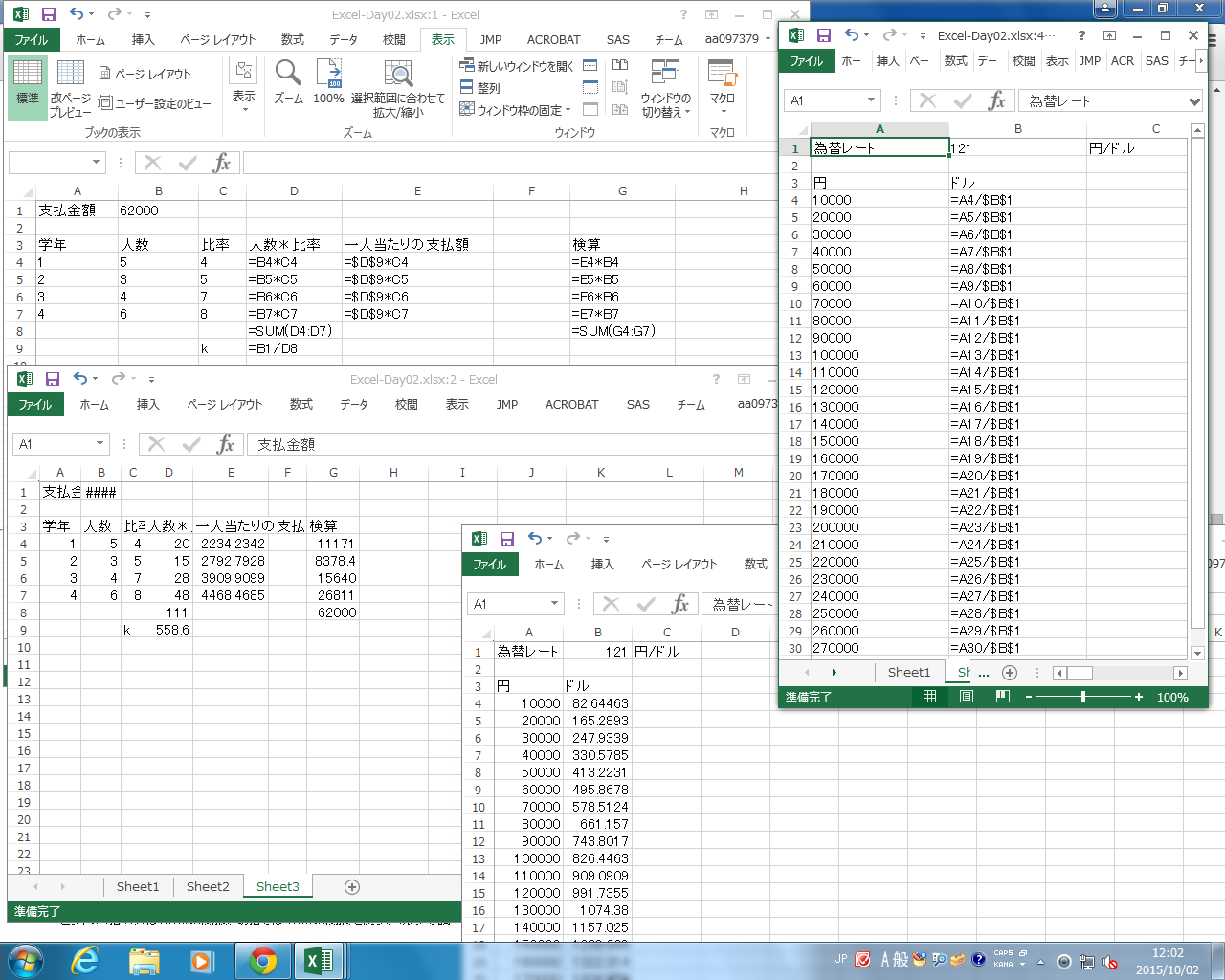Click the save icon in Excel-Day02.xlsx:2 window
This screenshot has width=1225, height=980.
pos(53,380)
